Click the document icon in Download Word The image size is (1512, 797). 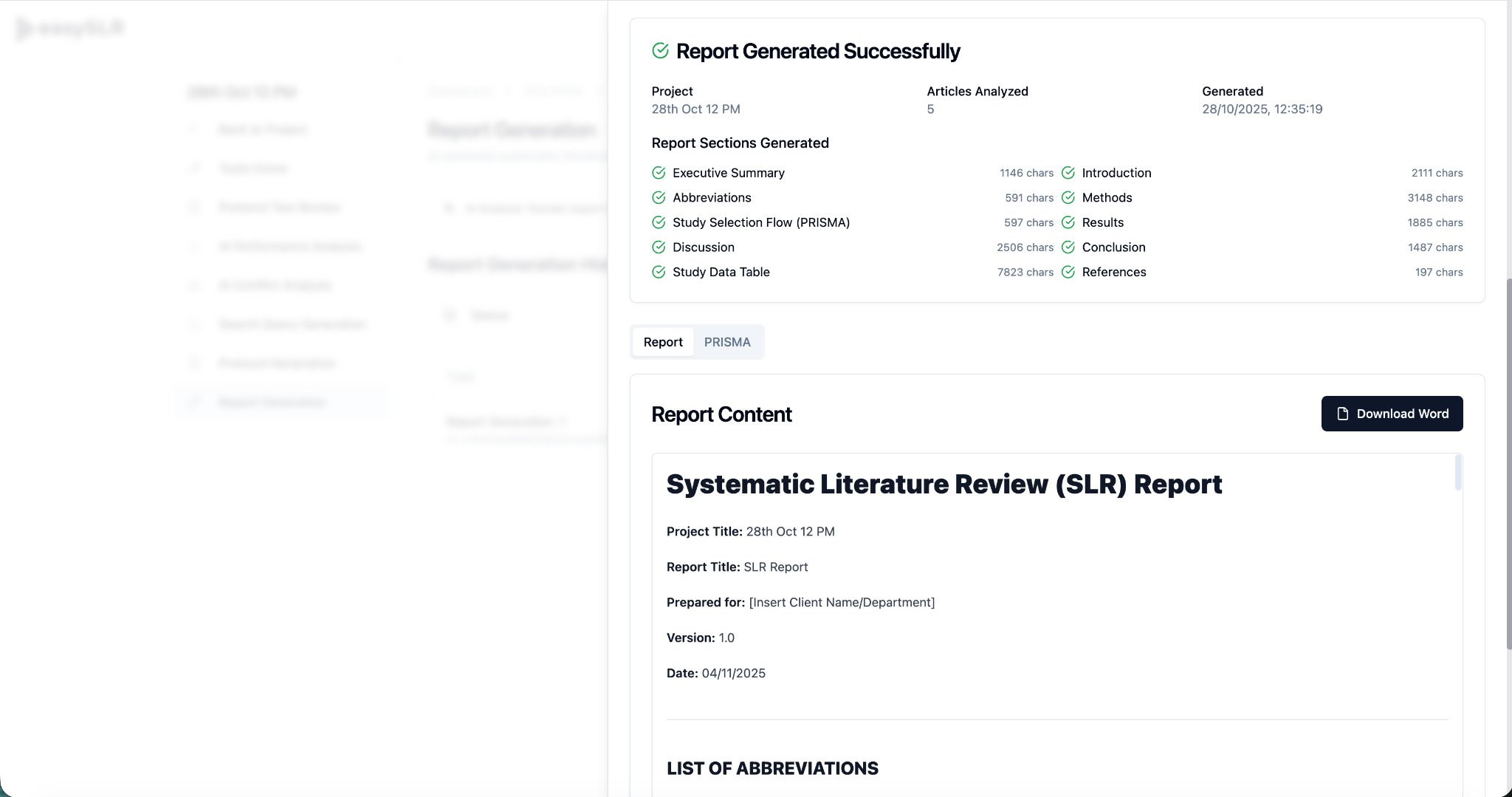pos(1342,414)
